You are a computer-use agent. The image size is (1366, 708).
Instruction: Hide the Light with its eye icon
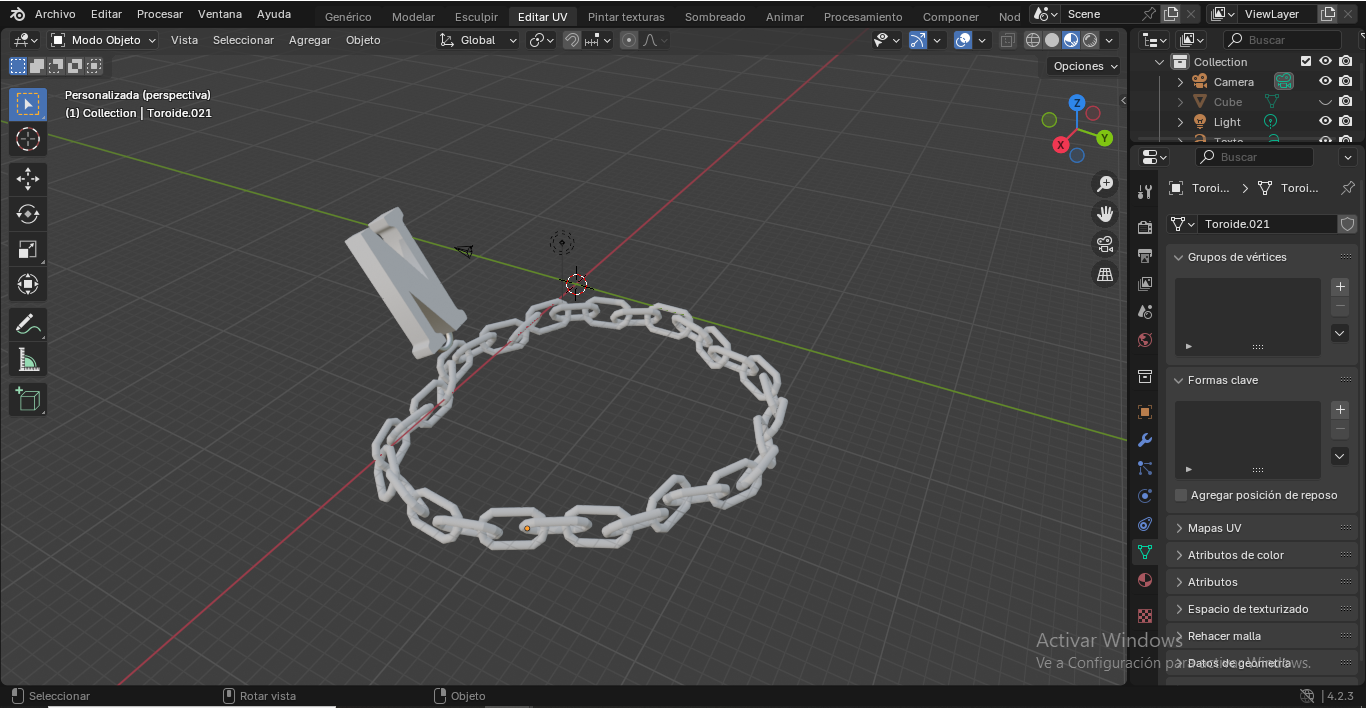pos(1325,121)
